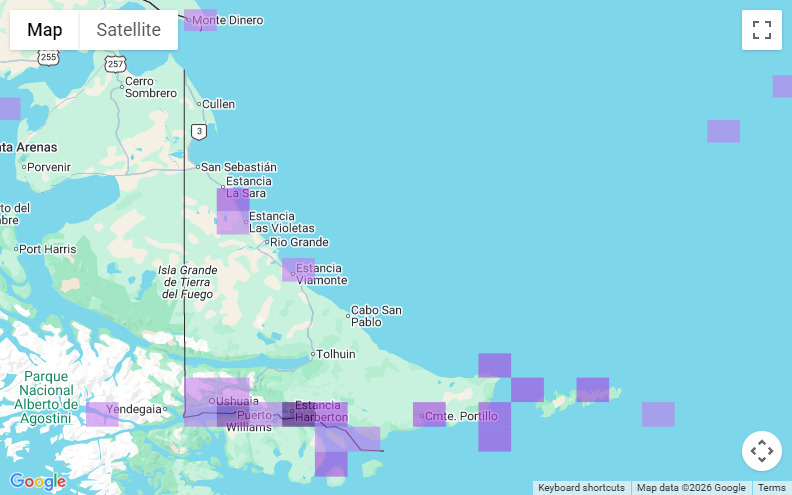Click Route 3 highway shield marker
The width and height of the screenshot is (792, 495).
pos(200,131)
